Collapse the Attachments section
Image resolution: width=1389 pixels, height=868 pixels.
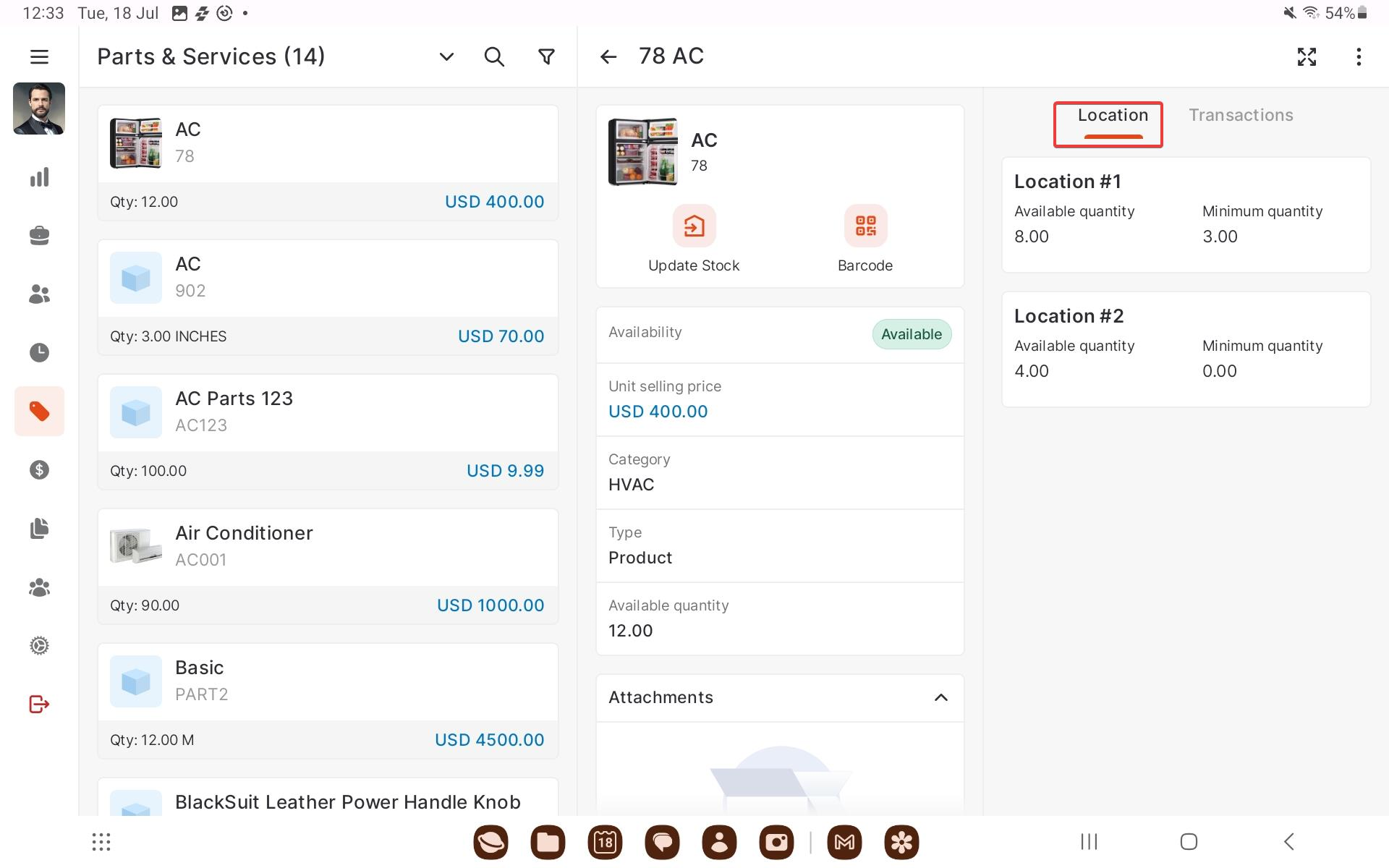(x=940, y=697)
